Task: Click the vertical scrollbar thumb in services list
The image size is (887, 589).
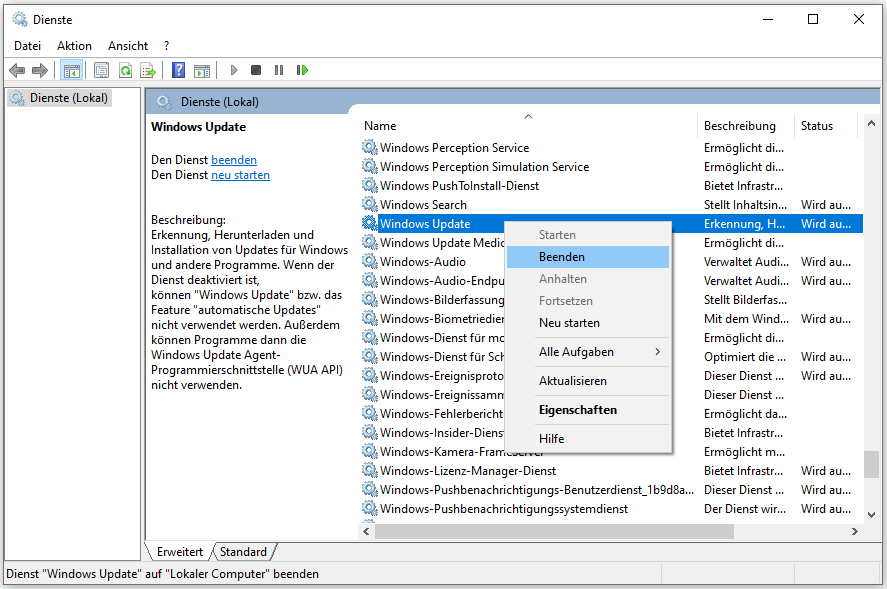Action: 871,464
